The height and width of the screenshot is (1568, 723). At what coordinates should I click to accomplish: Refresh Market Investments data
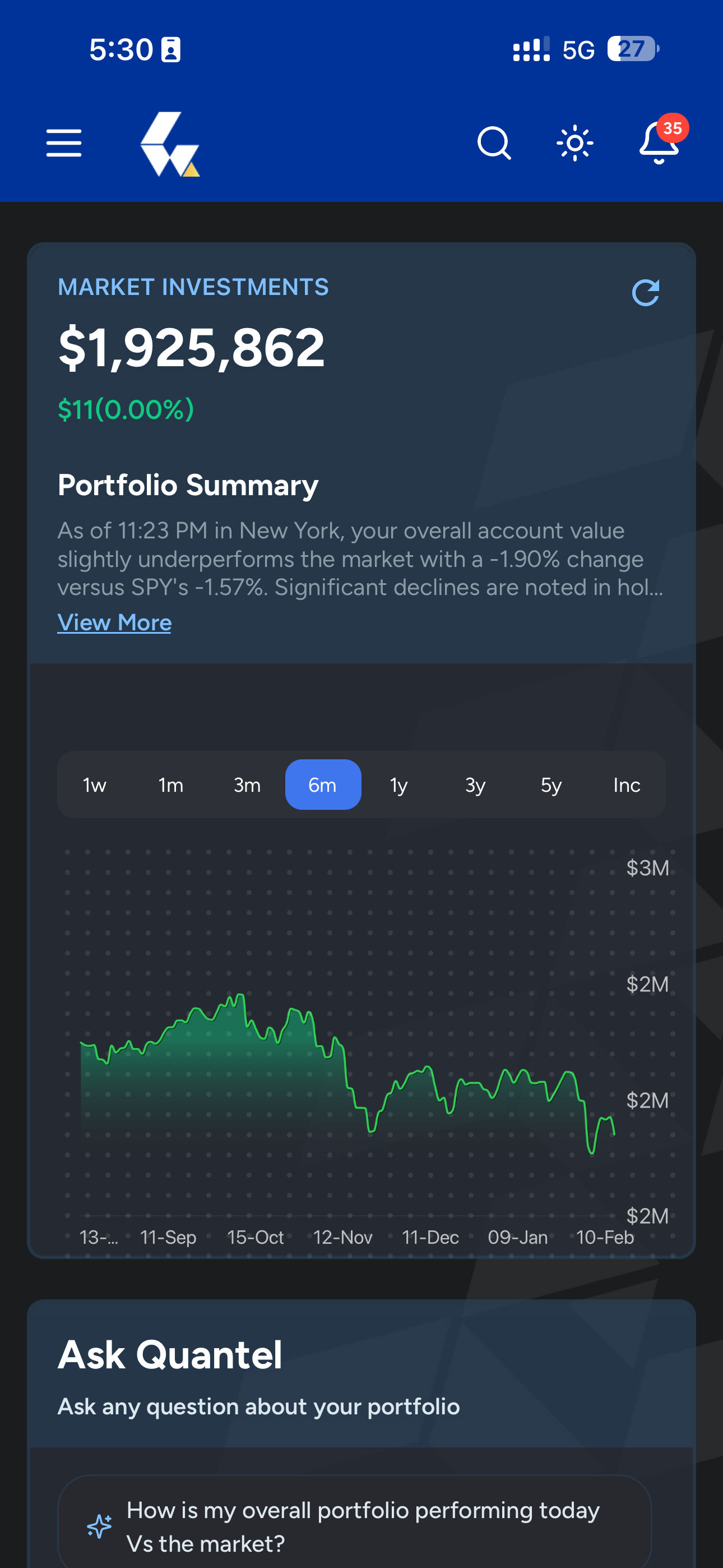(x=645, y=293)
